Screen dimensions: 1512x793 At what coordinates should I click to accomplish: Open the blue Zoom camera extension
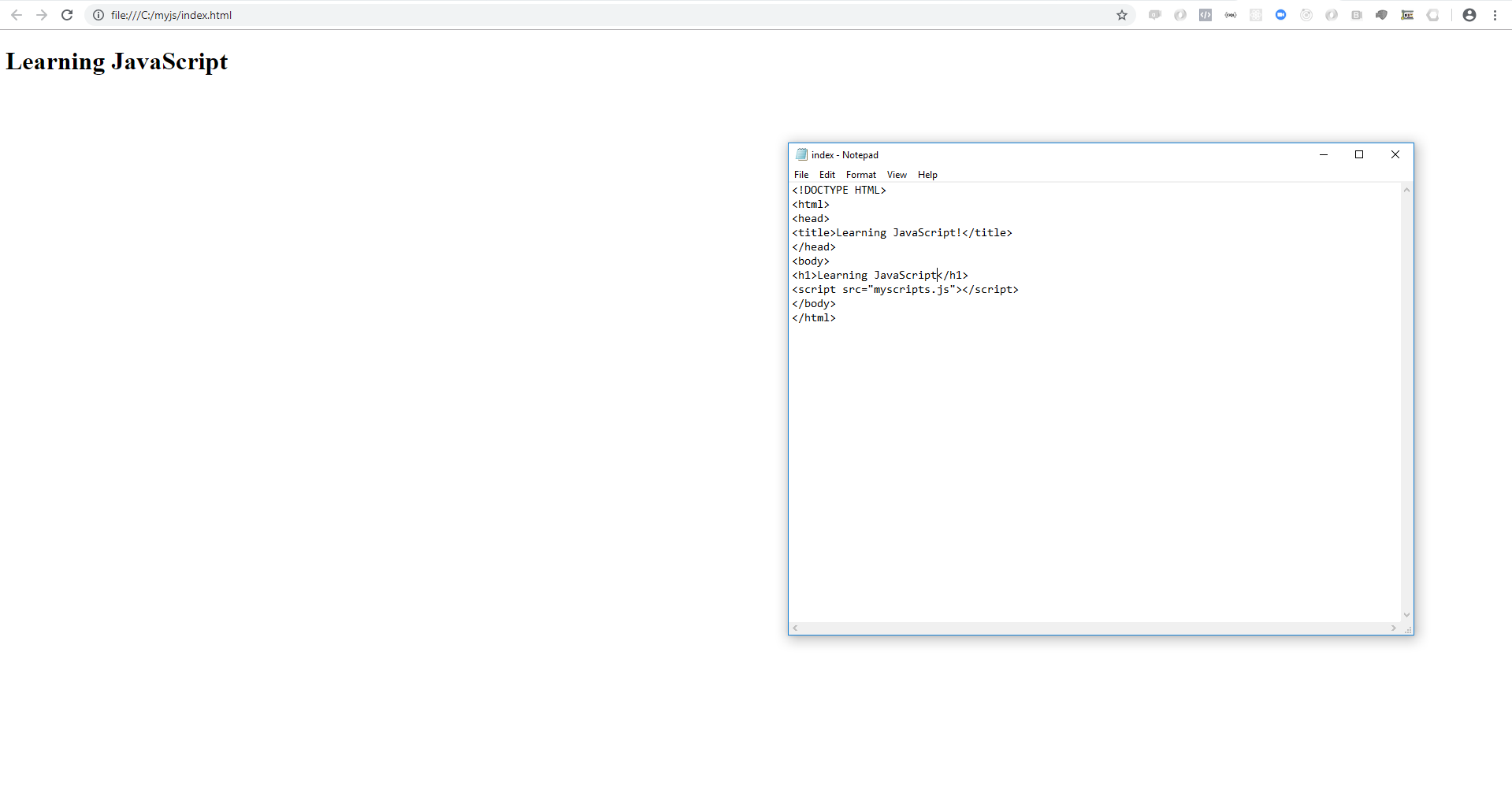pos(1281,15)
